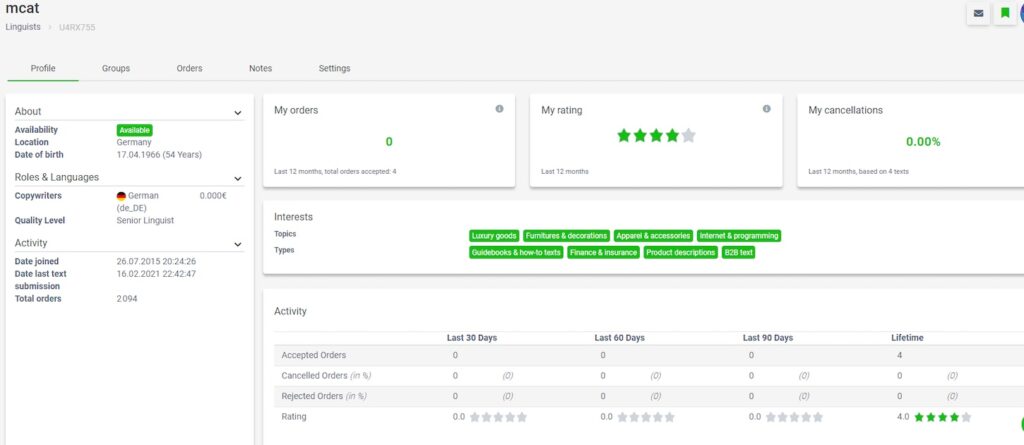Viewport: 1024px width, 445px height.
Task: Open the Settings tab
Action: (x=334, y=68)
